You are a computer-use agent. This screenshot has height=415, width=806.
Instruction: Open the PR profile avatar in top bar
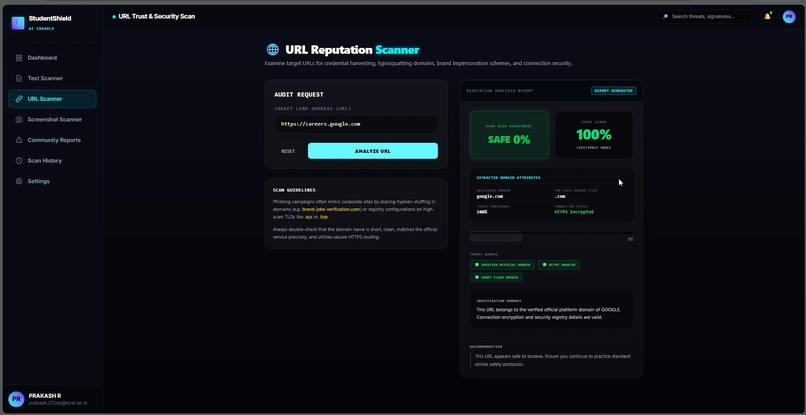789,16
